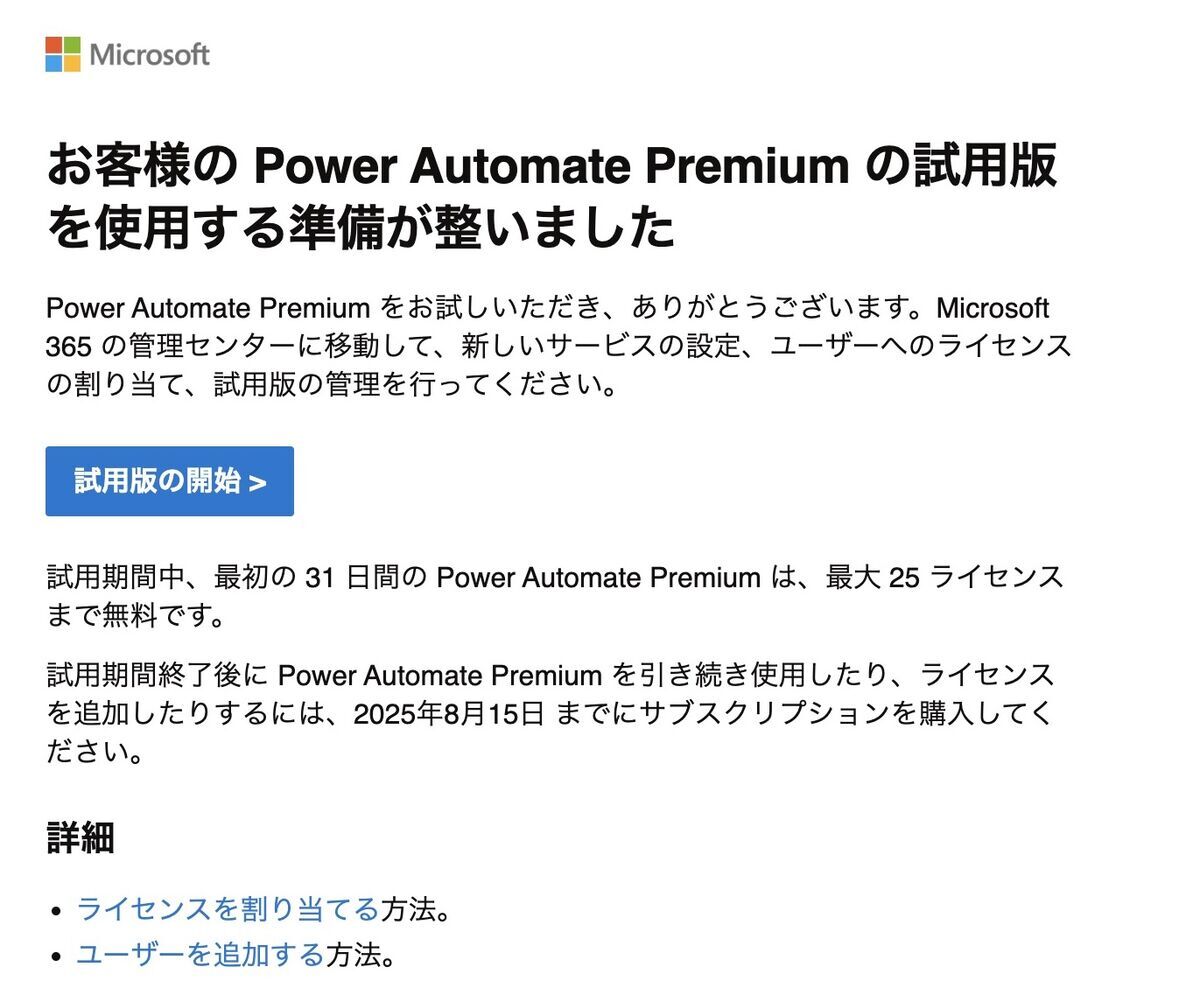The image size is (1200, 1002).
Task: Click the blue square of the Microsoft logo
Action: click(x=52, y=64)
